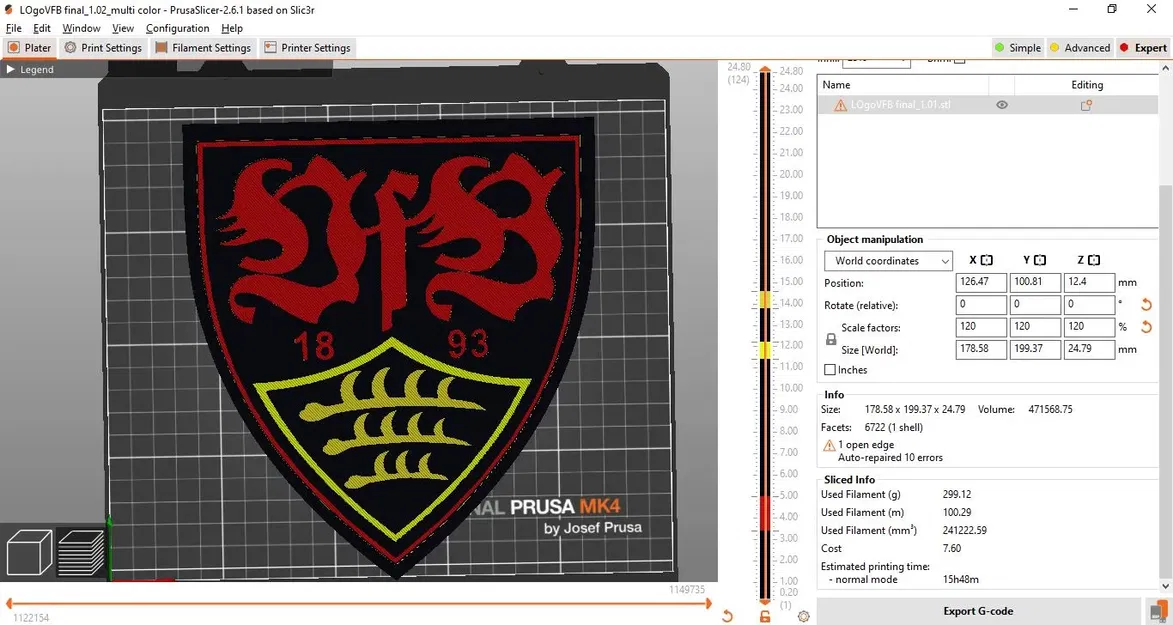The height and width of the screenshot is (625, 1173).
Task: Click the 15h48m print time value
Action: pos(961,579)
